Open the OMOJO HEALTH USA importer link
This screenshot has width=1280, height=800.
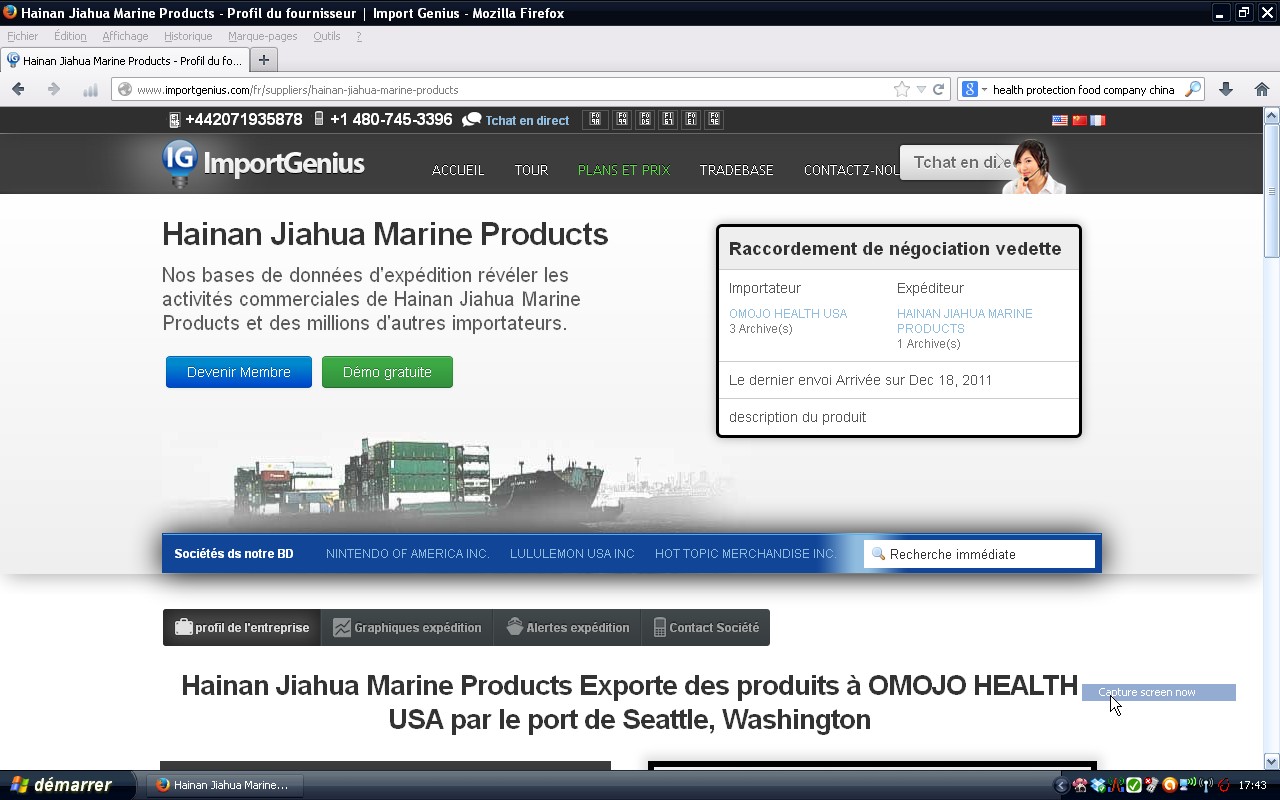point(788,314)
